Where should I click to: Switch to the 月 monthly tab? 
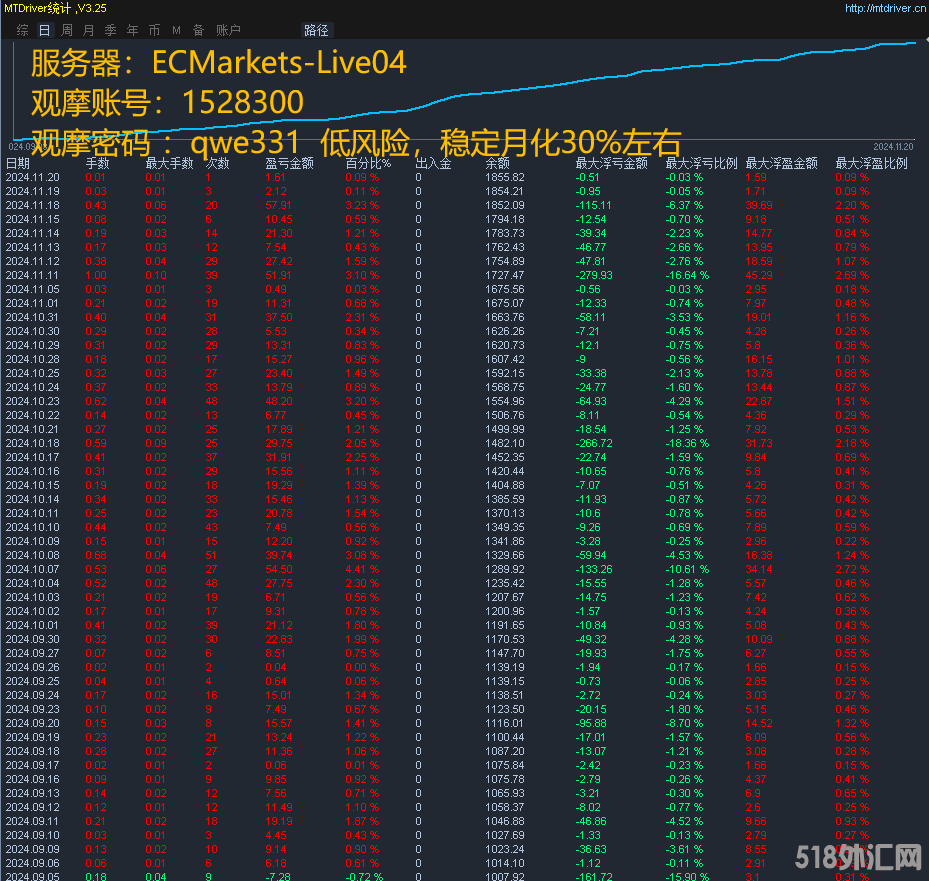click(89, 30)
